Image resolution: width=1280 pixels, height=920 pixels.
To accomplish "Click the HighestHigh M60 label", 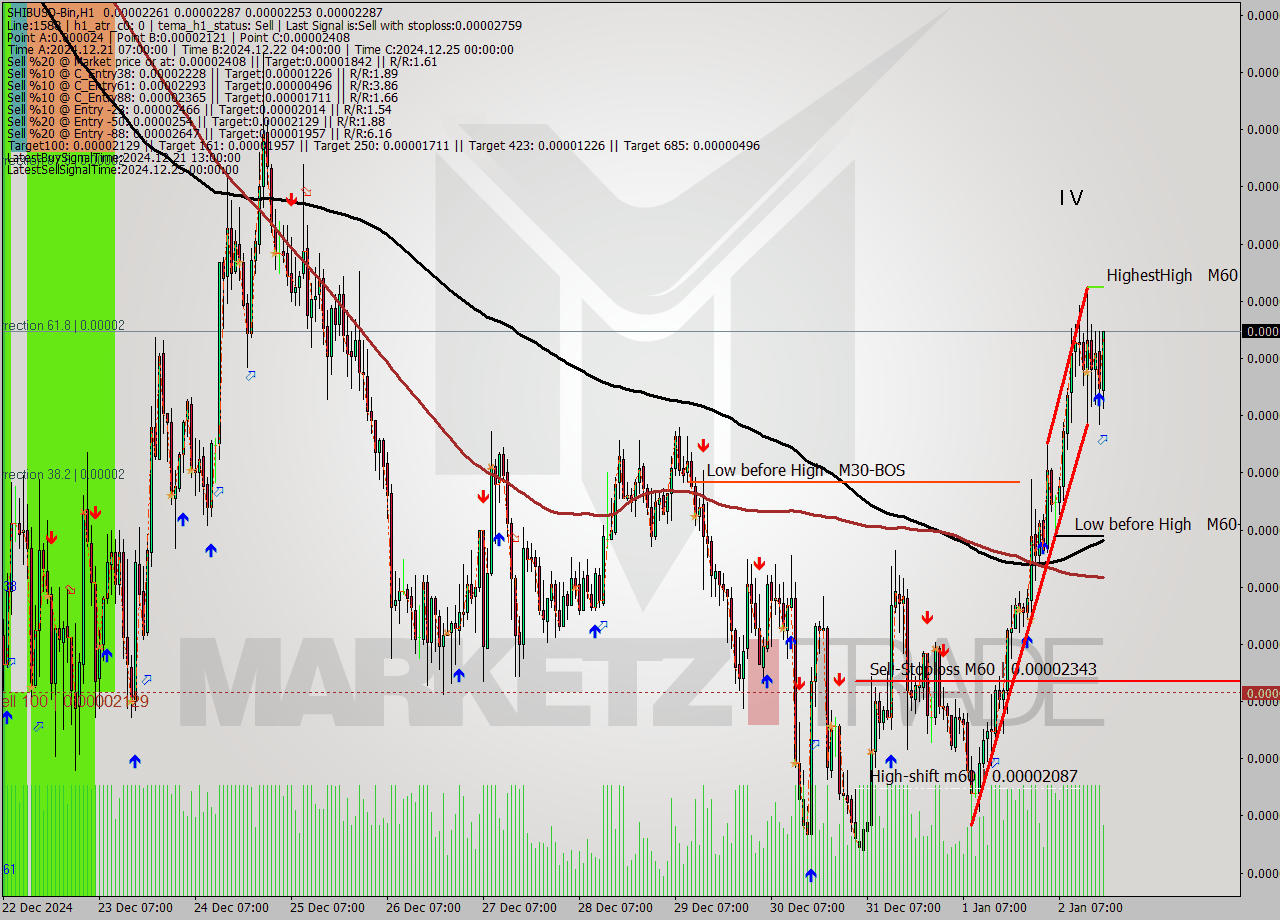I will (1172, 275).
